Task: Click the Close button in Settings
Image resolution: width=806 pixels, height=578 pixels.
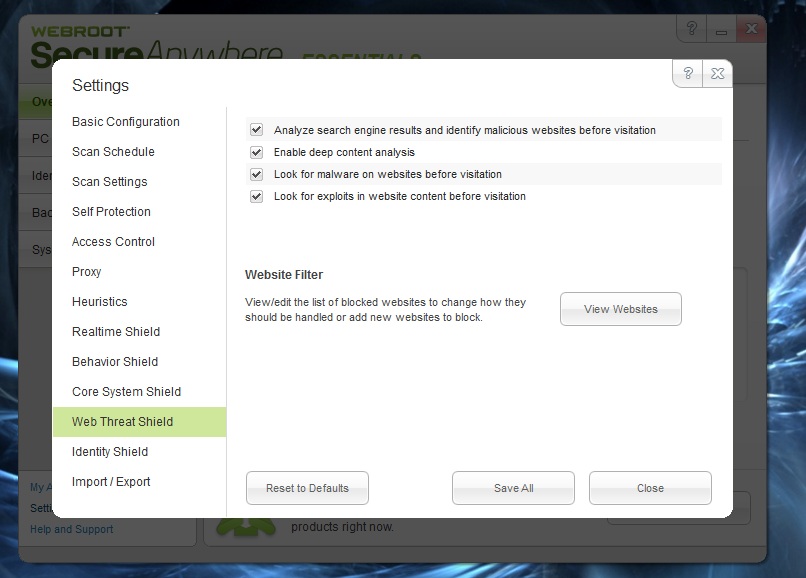Action: pyautogui.click(x=650, y=488)
